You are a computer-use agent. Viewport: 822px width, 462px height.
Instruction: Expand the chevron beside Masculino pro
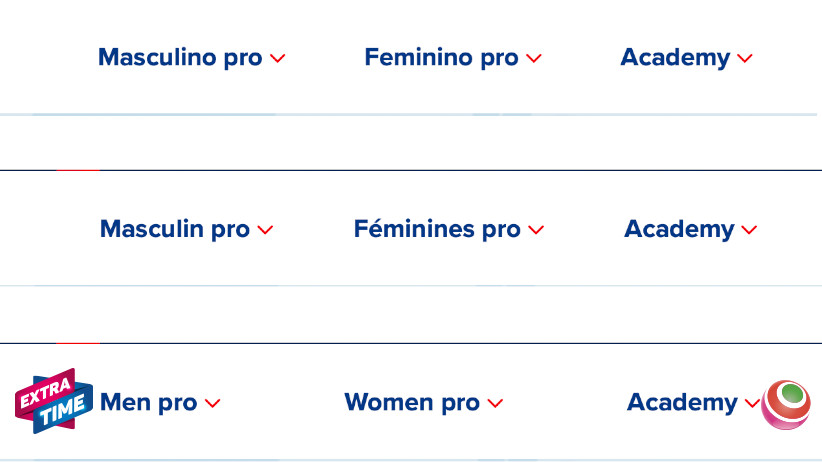(278, 59)
